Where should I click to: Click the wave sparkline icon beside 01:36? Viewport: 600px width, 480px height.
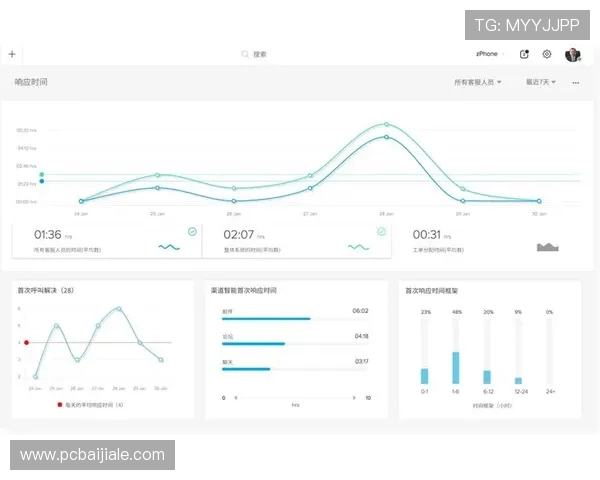point(168,246)
